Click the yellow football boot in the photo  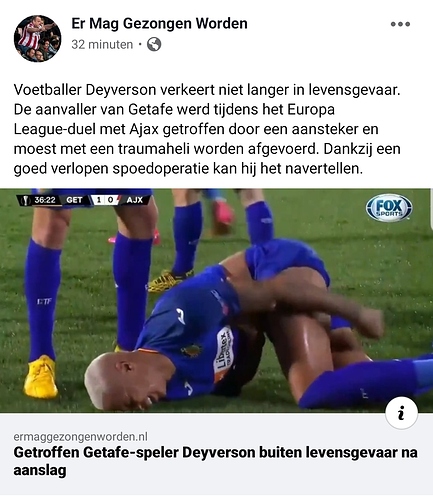click(x=41, y=377)
